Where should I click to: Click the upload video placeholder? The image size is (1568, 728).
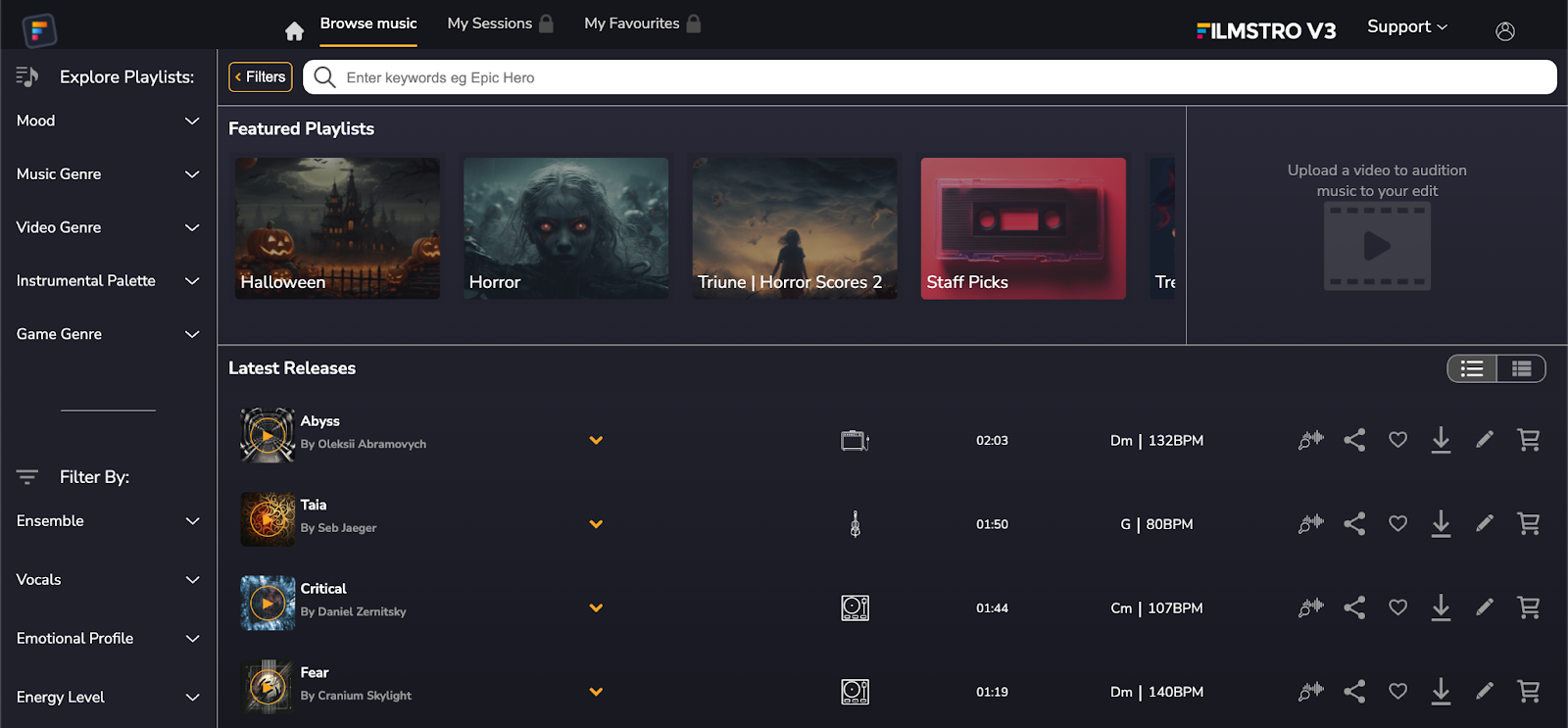click(1377, 246)
